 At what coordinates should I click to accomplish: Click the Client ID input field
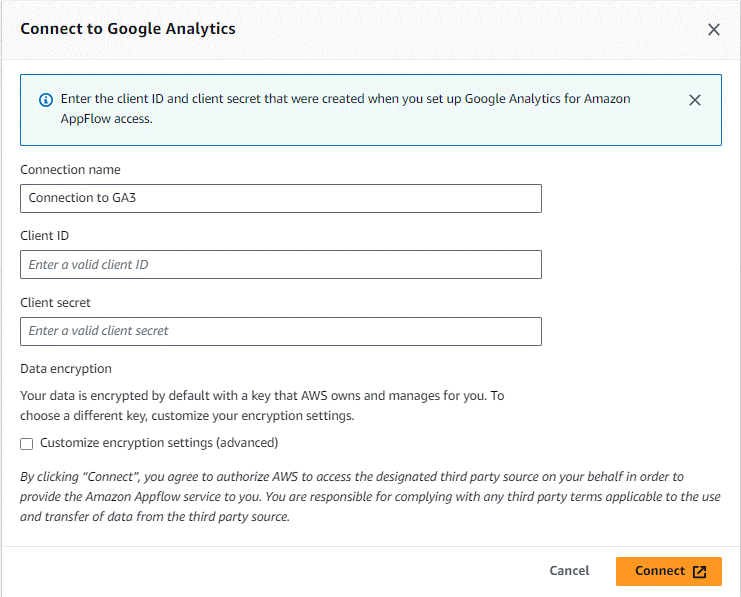point(281,265)
